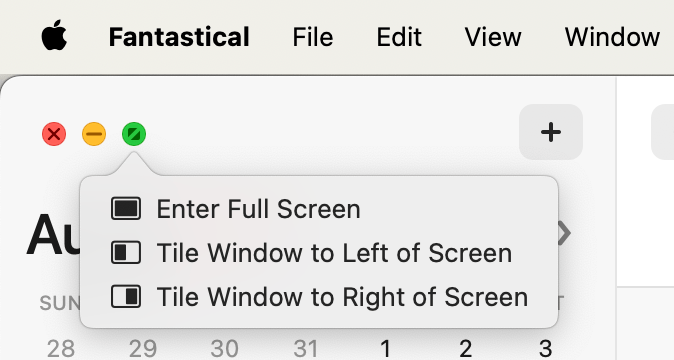This screenshot has height=360, width=674.
Task: Click the red close window button
Action: 54,134
